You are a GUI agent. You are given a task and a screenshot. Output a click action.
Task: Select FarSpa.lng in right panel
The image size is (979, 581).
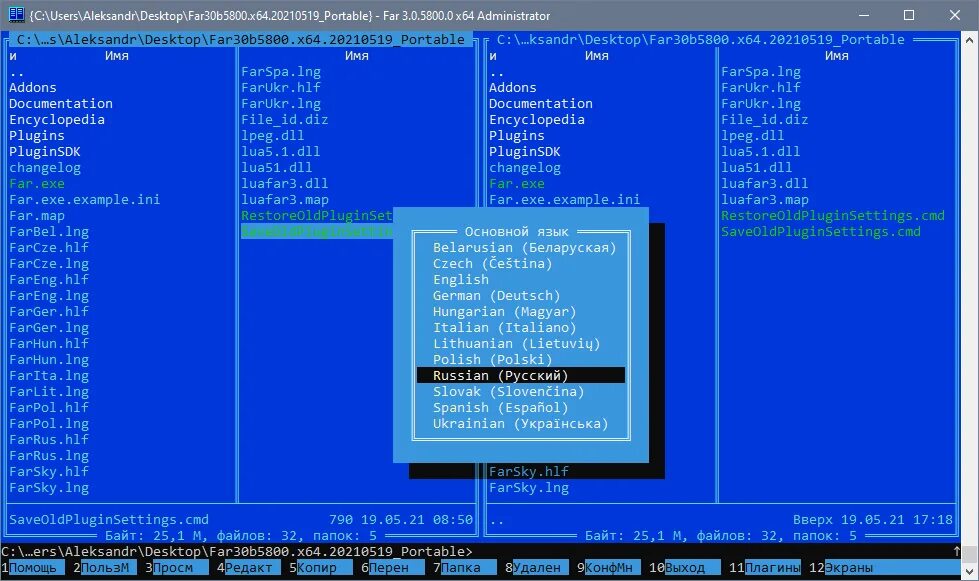coord(761,72)
